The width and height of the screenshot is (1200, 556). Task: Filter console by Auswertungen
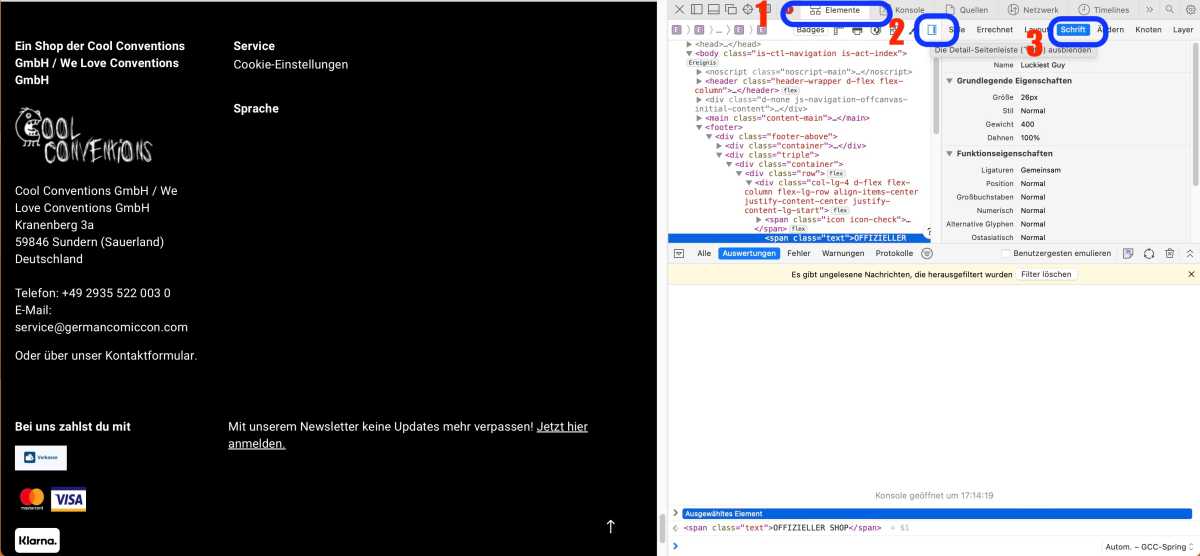click(x=749, y=253)
